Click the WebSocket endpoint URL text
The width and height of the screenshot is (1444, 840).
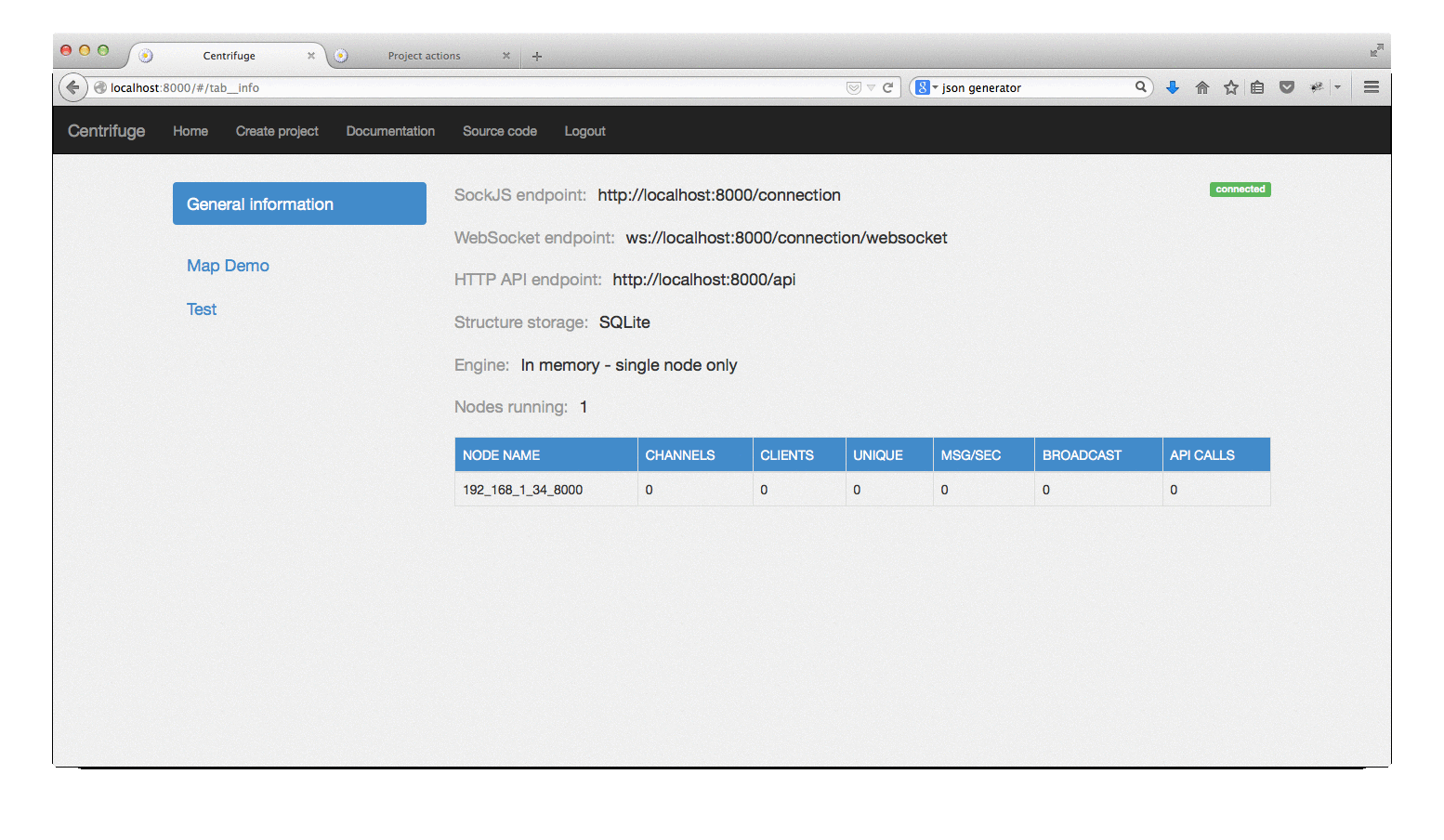[x=786, y=238]
